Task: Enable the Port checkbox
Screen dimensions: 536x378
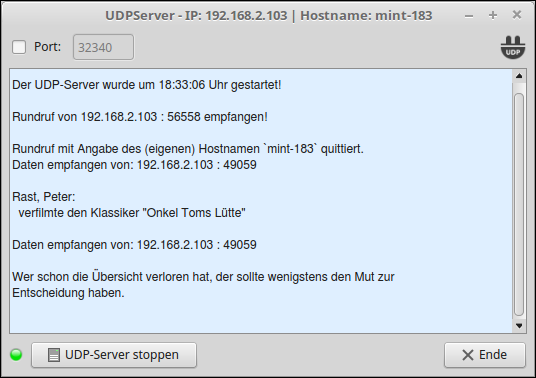Action: 19,47
